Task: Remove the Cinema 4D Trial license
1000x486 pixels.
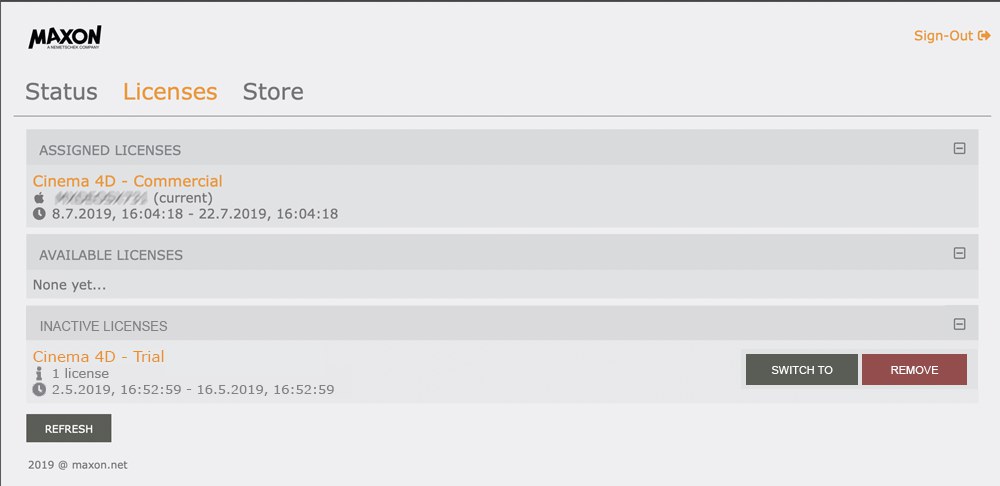Action: click(914, 370)
